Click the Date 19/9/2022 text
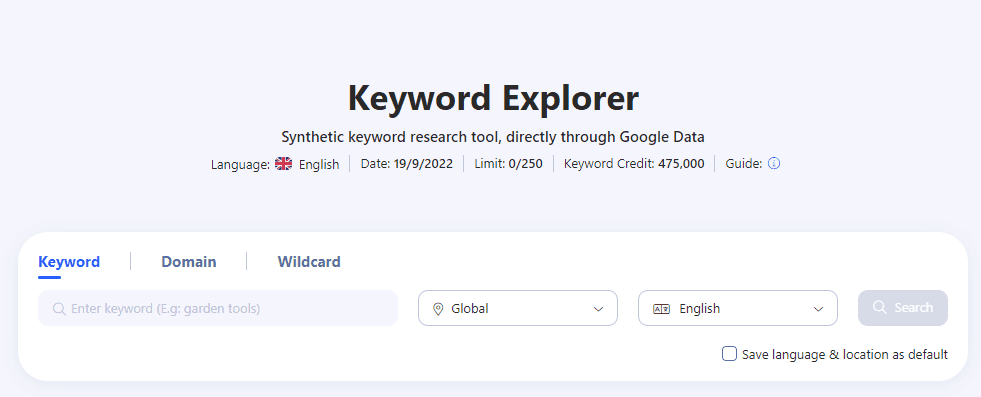The width and height of the screenshot is (981, 397). (407, 164)
